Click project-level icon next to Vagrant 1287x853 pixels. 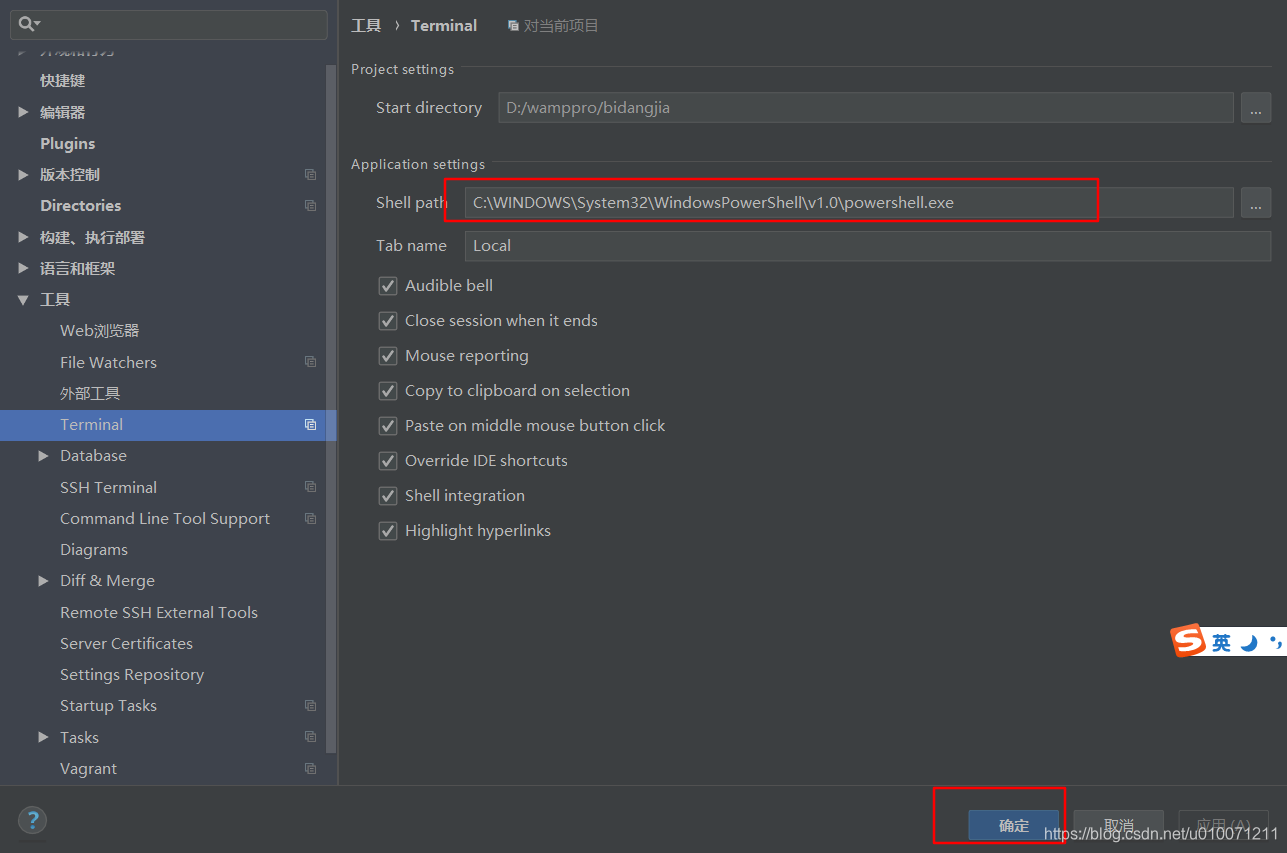point(311,768)
